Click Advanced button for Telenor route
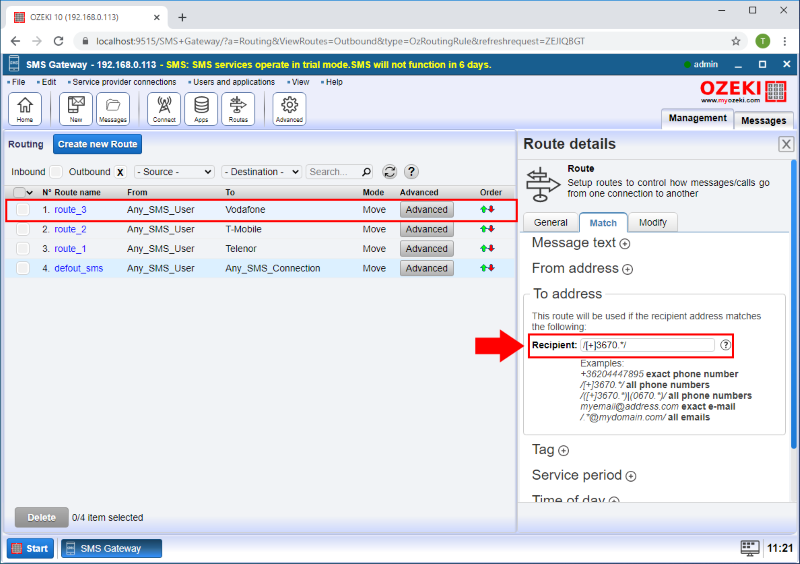800x564 pixels. (427, 249)
